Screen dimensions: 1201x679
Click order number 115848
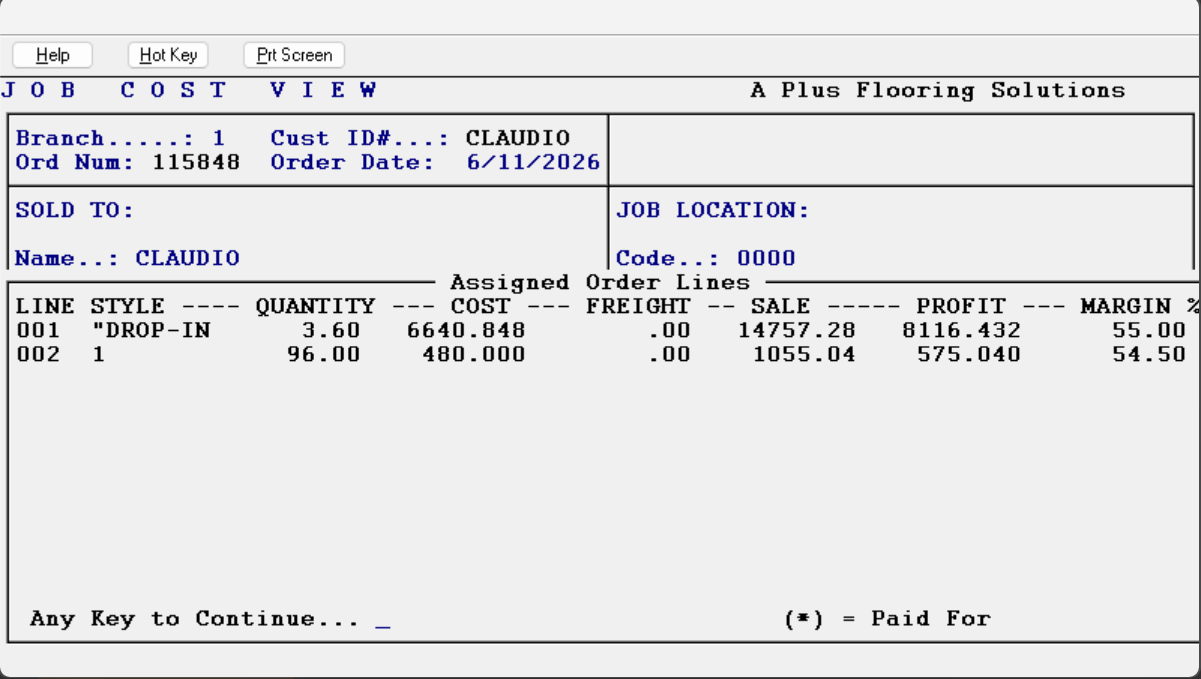[196, 162]
